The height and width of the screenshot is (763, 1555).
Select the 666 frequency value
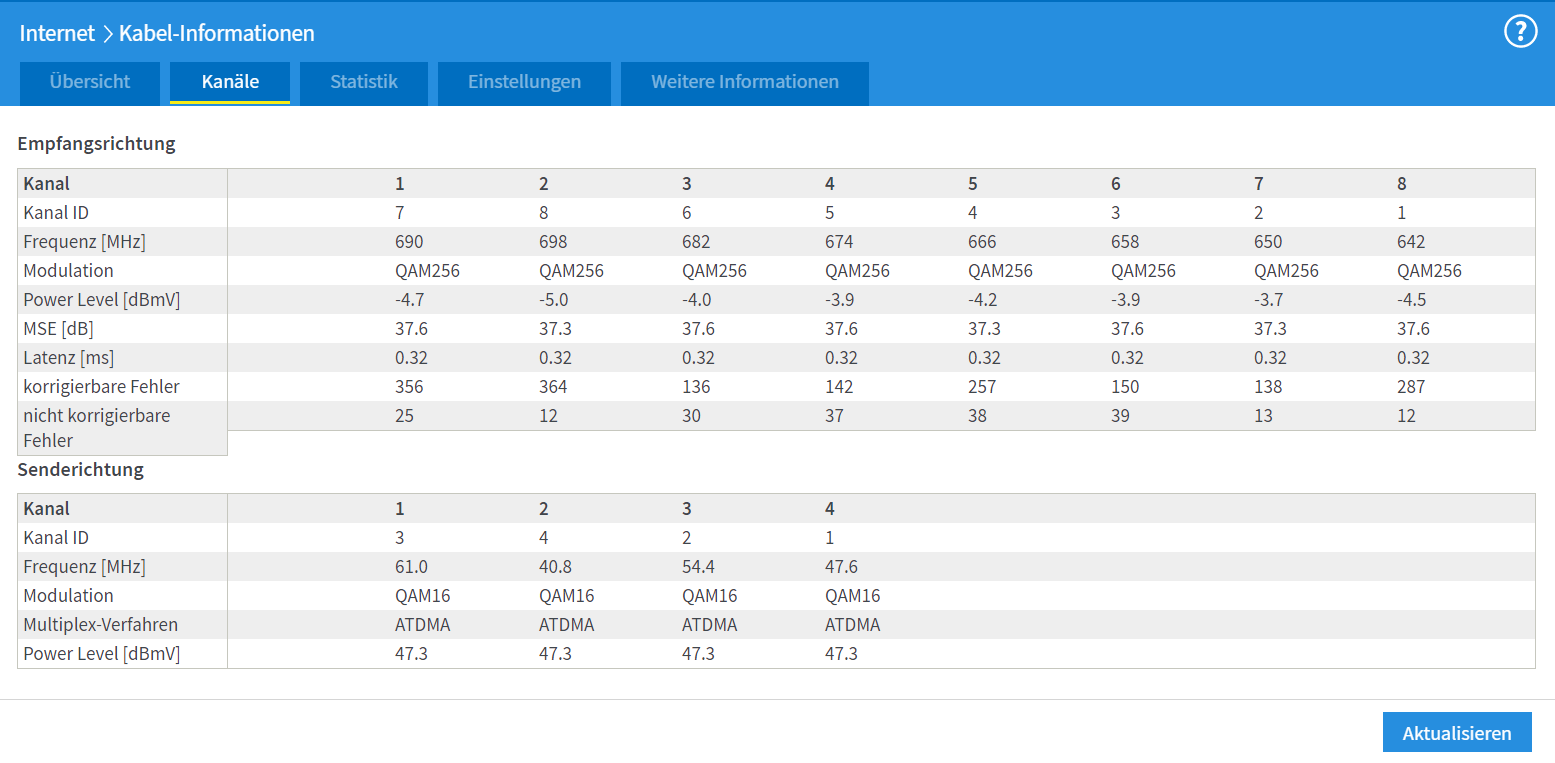(982, 242)
